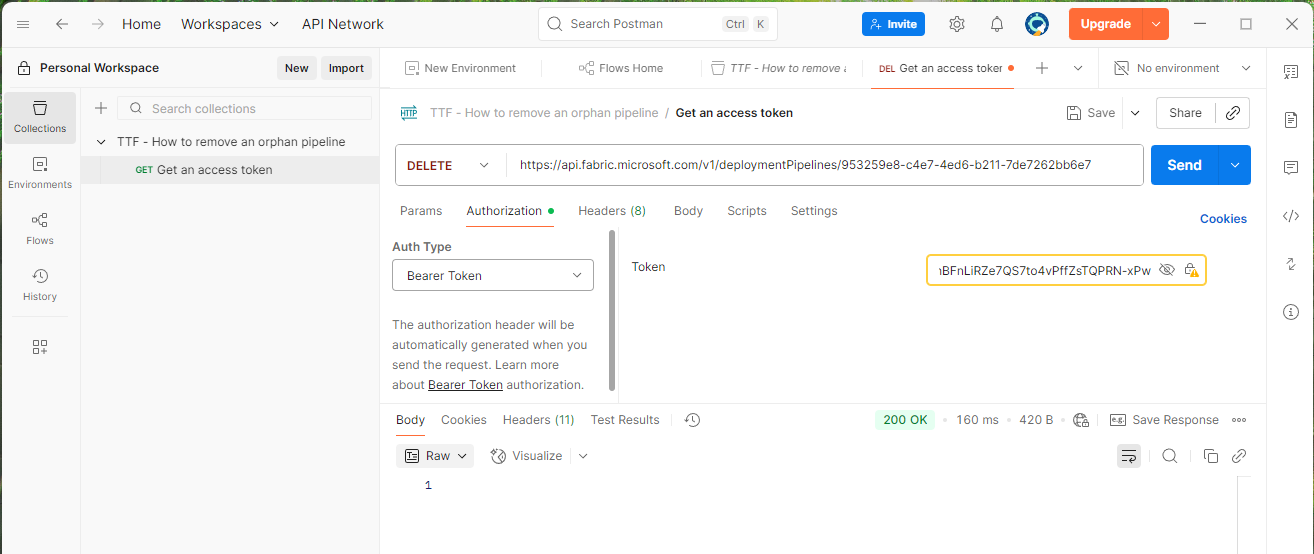Click the Send button

[1184, 165]
